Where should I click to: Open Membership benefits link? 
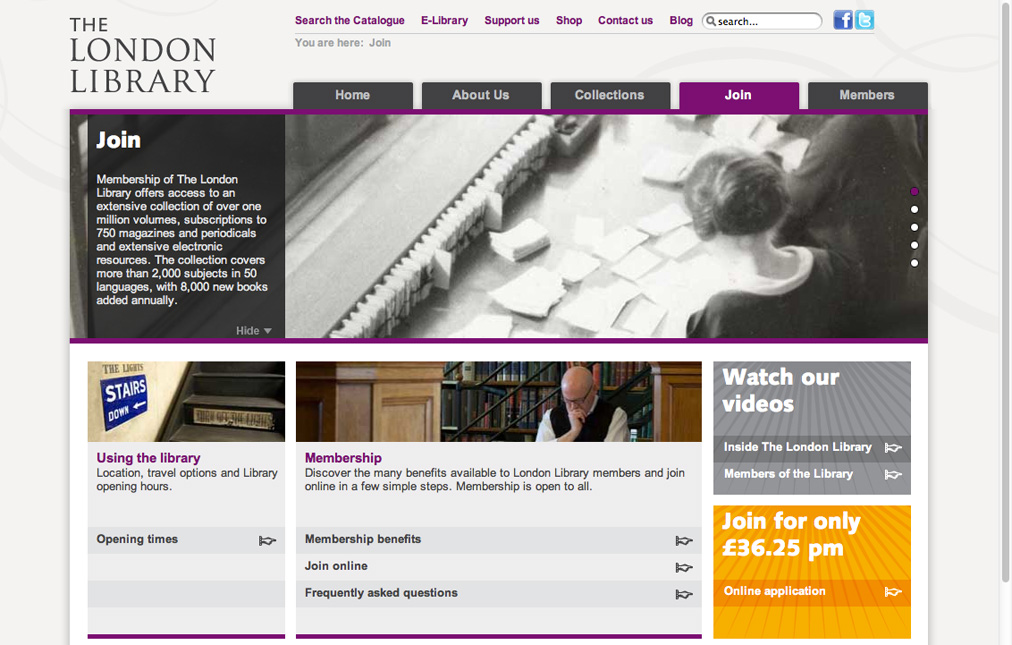(363, 539)
